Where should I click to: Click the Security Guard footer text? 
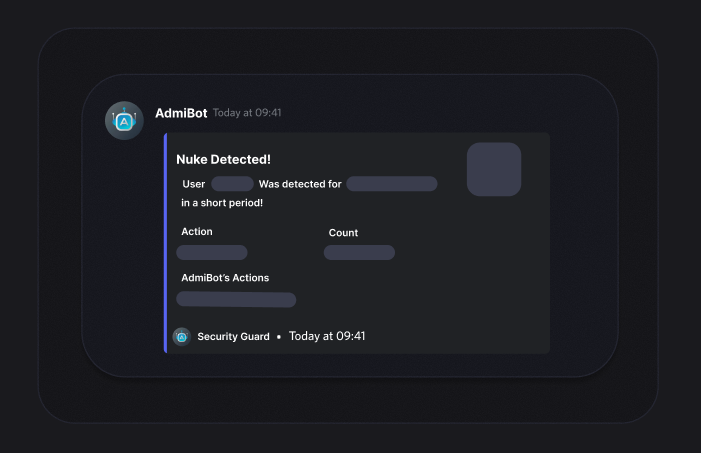tap(233, 336)
